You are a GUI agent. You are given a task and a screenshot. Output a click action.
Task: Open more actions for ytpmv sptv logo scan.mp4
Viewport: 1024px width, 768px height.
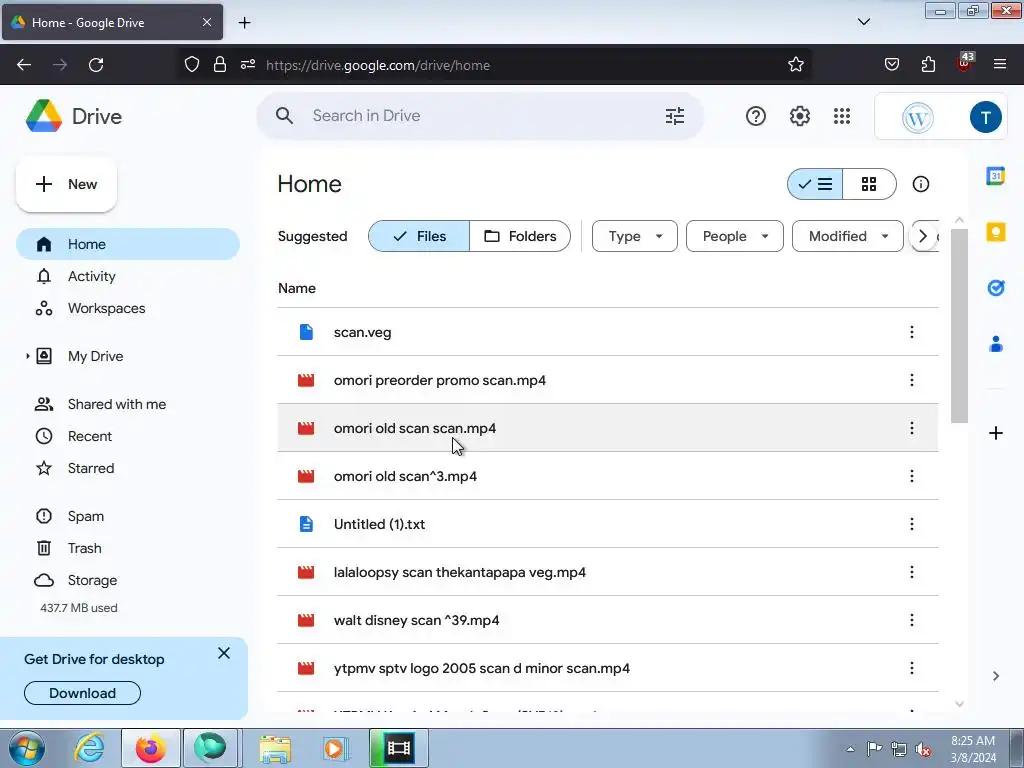click(x=912, y=668)
